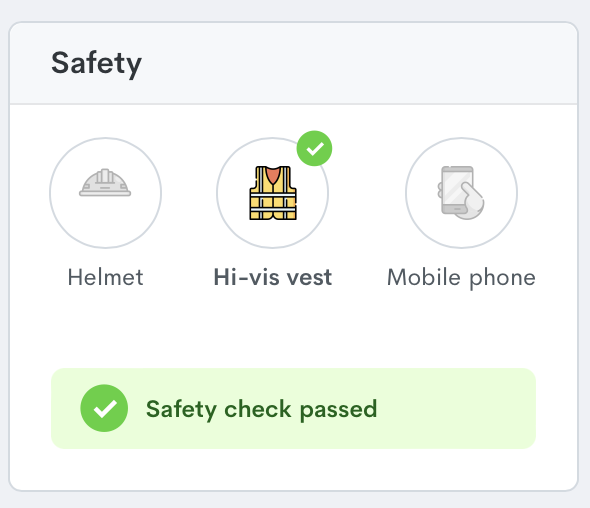Toggle the Hi-vis vest circle selection
590x508 pixels.
272,193
